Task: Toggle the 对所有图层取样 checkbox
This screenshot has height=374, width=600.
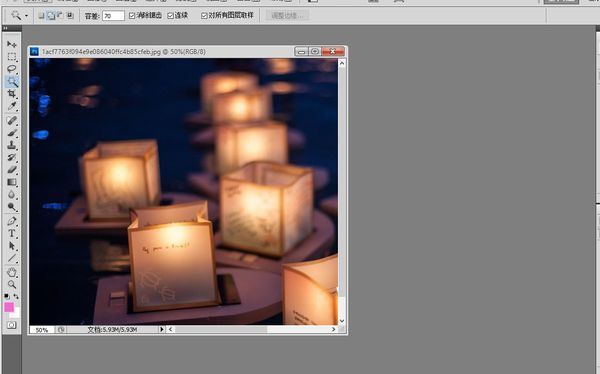Action: tap(204, 16)
